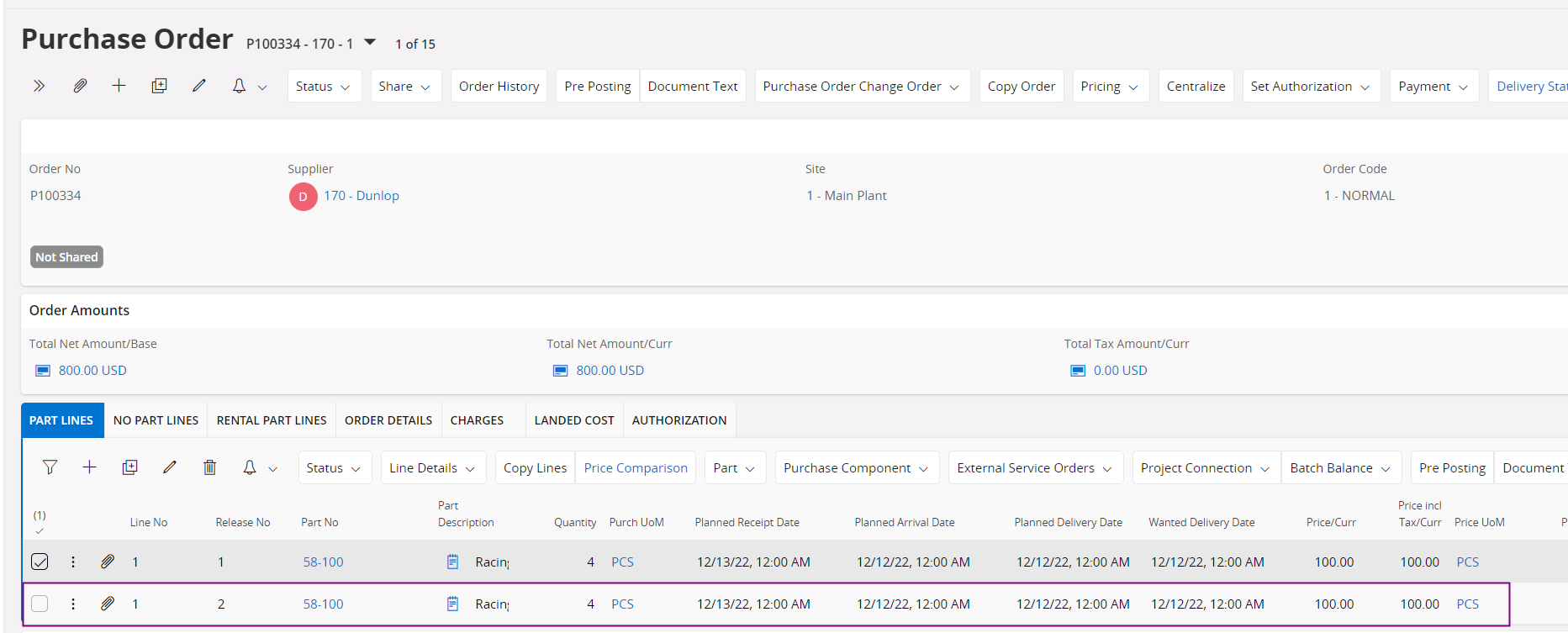This screenshot has height=633, width=1568.
Task: Uncheck the checkbox for release 1 row
Action: pos(40,562)
